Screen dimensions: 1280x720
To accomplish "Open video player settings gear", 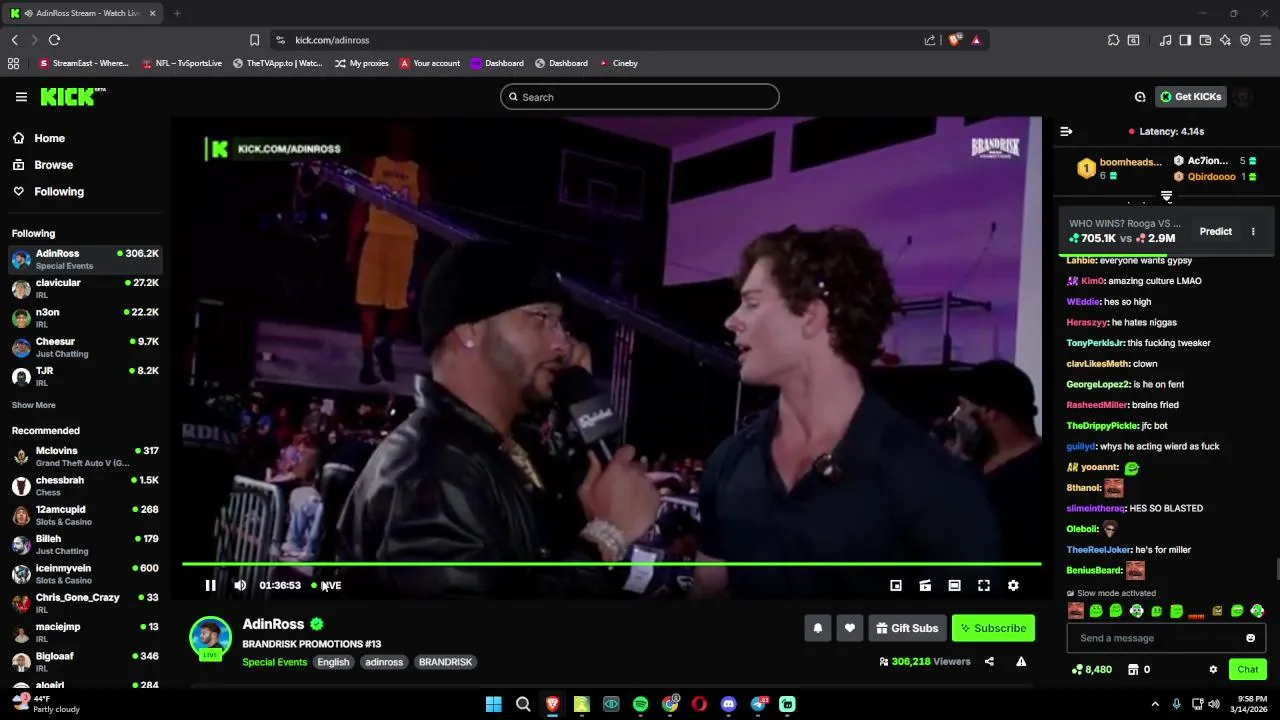I will point(1013,585).
